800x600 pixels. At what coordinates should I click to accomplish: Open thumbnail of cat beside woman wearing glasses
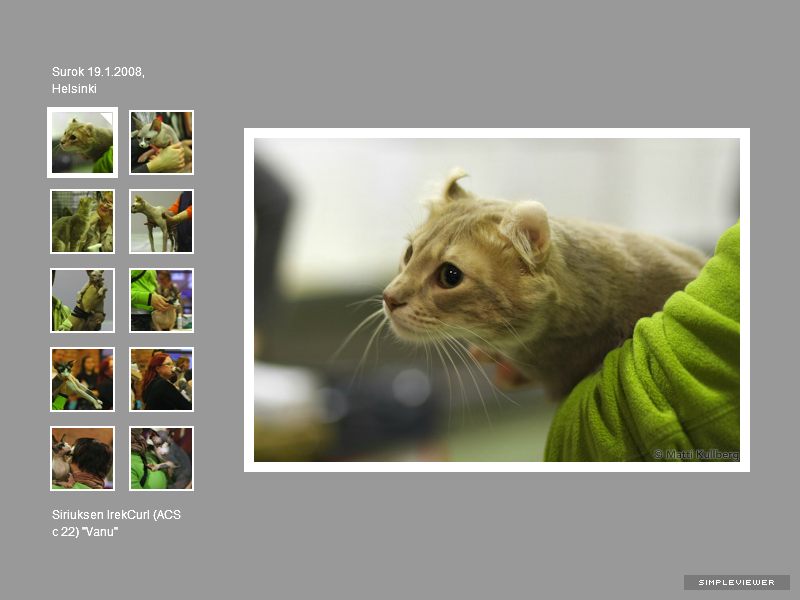82,221
